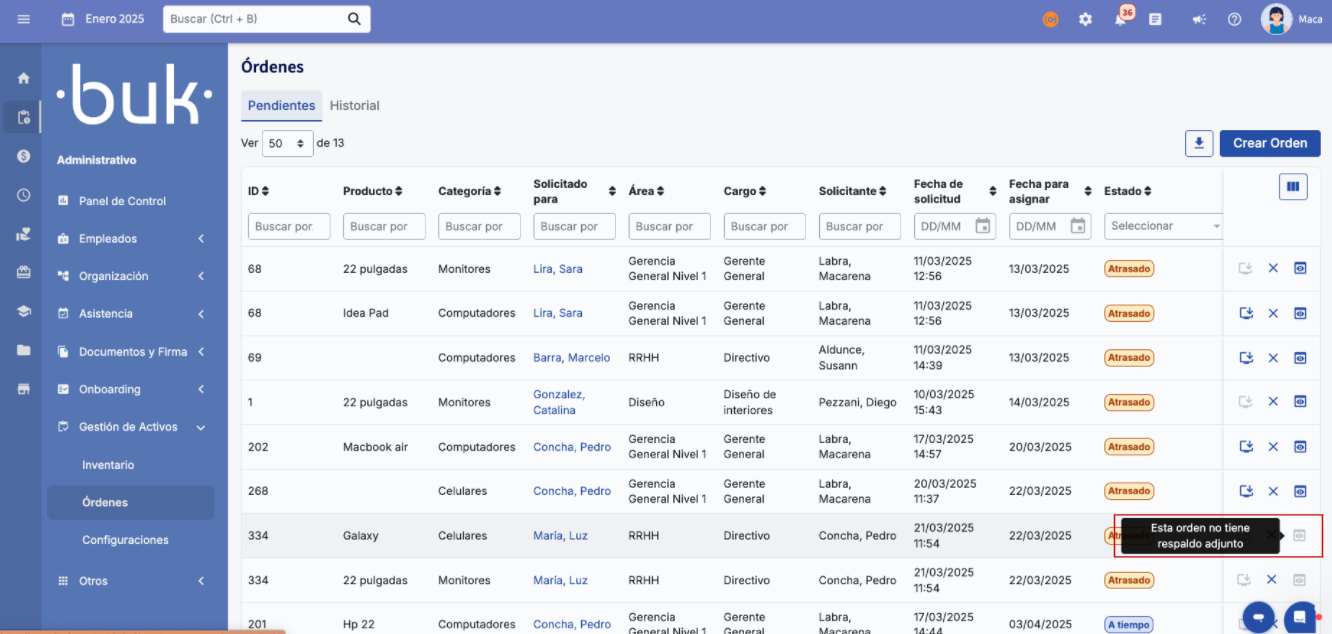Switch to the Historial tab
The height and width of the screenshot is (634, 1332).
click(354, 106)
